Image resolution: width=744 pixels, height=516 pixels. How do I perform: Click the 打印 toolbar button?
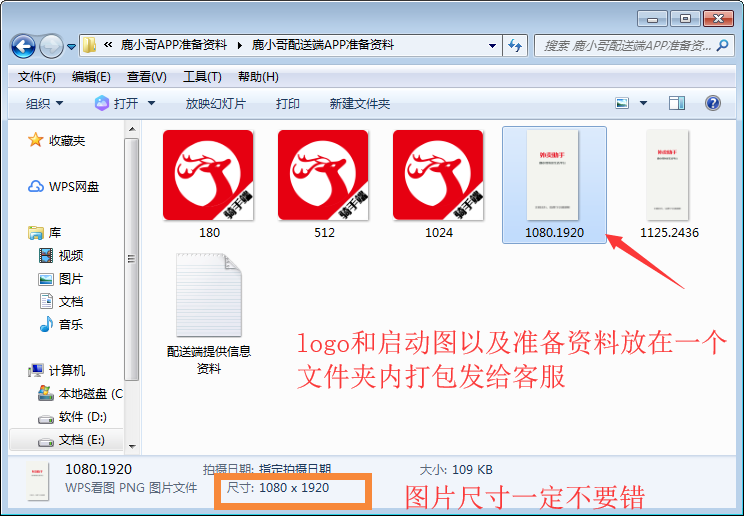tap(288, 103)
